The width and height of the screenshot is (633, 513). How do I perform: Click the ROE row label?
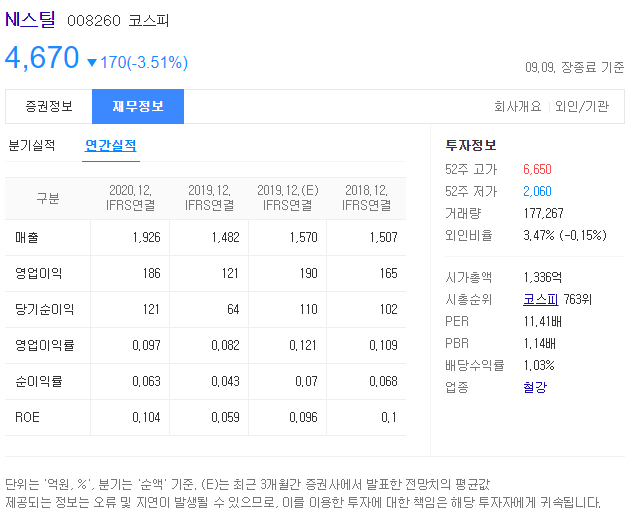27,417
